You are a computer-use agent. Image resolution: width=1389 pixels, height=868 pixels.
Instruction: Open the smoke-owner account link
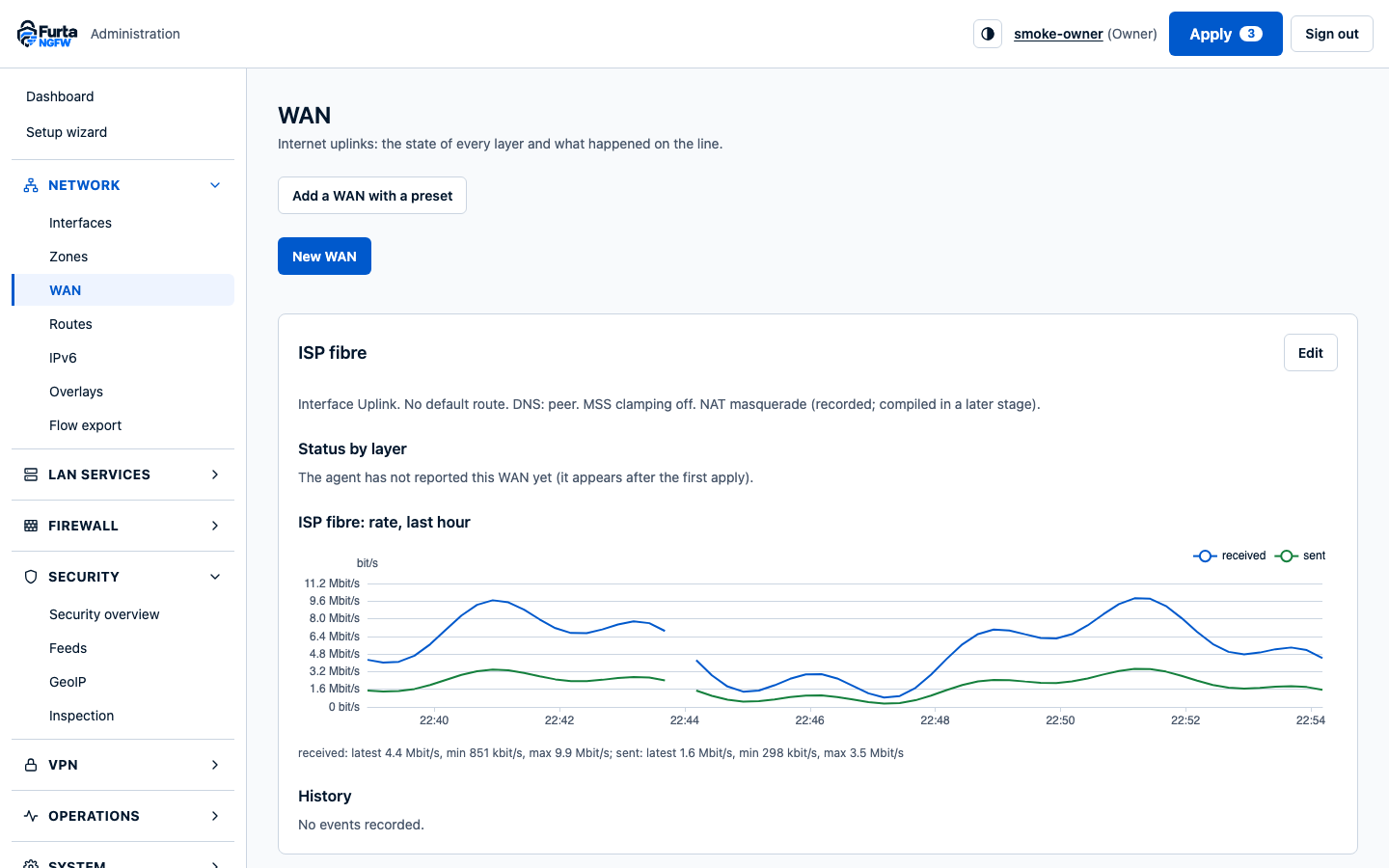(1058, 34)
